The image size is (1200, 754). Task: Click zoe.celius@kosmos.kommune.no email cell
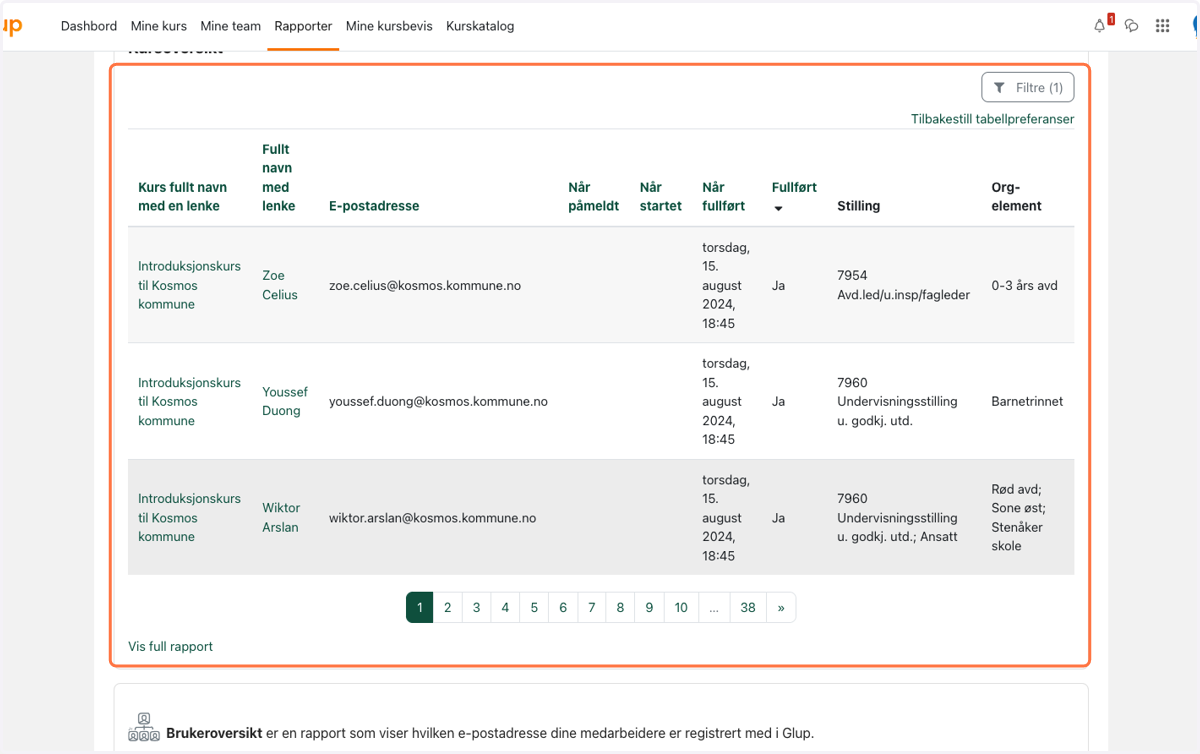click(x=425, y=285)
